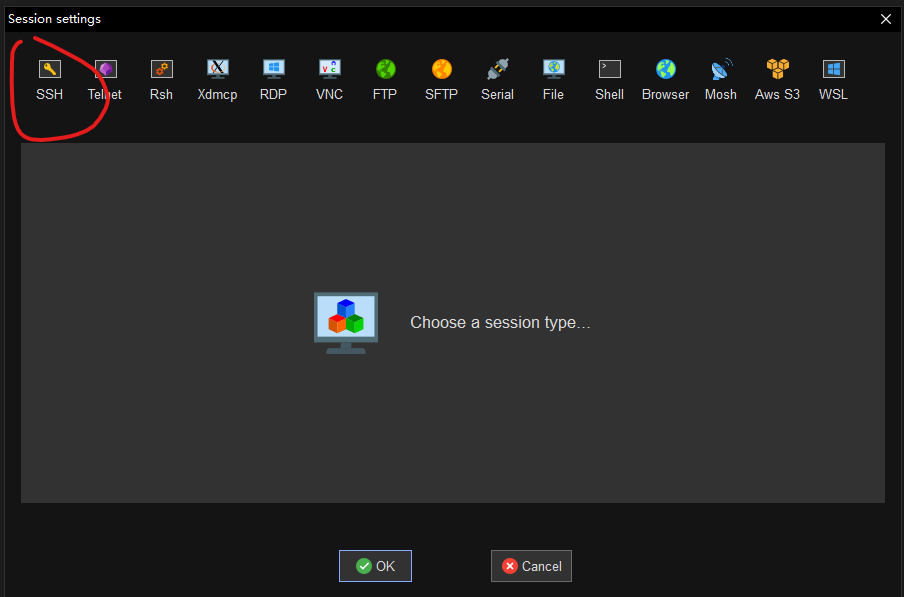Select the FTP session icon
Screen dimensions: 904x597
[385, 80]
